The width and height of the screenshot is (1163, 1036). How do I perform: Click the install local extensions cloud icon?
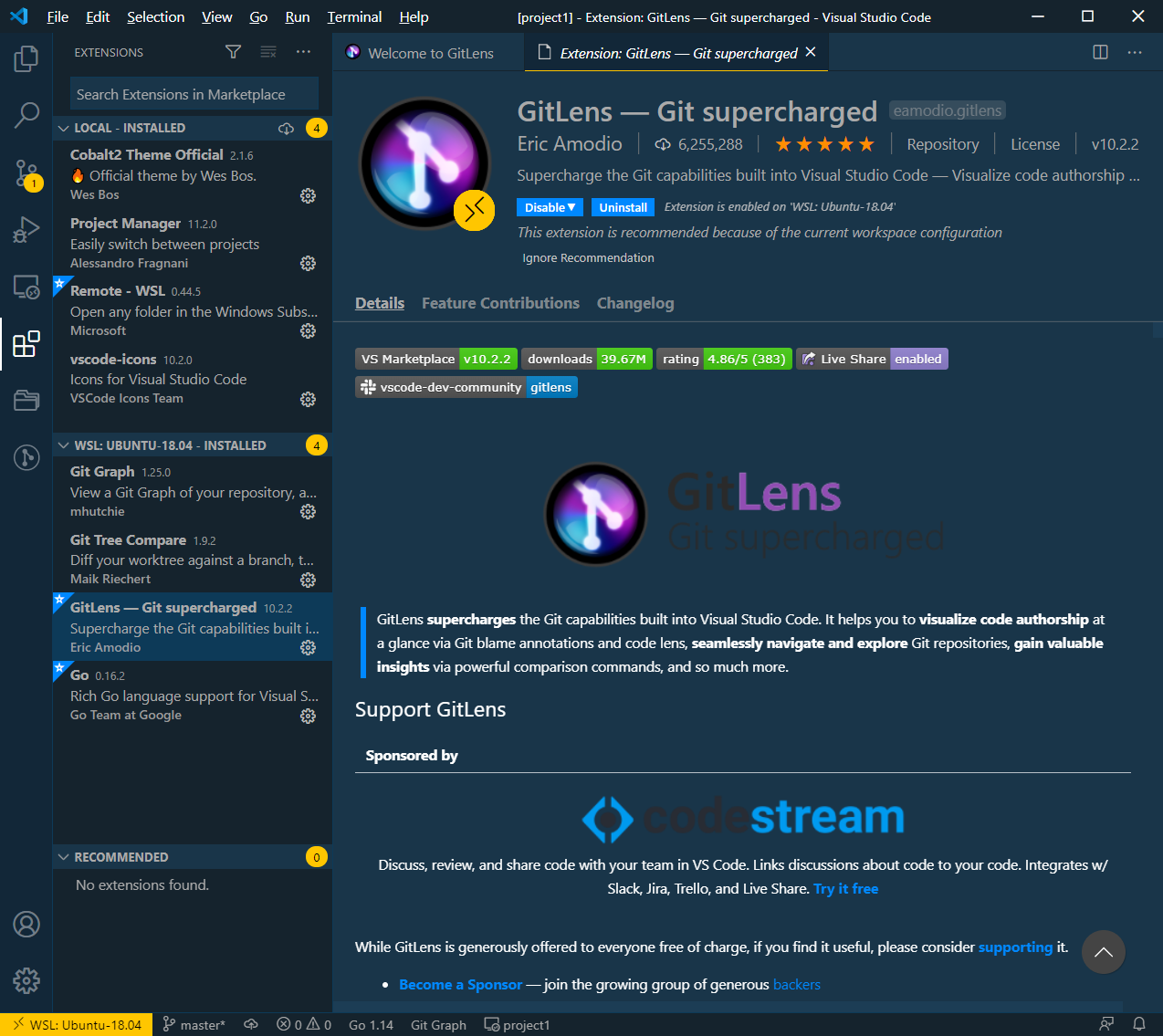pos(286,128)
